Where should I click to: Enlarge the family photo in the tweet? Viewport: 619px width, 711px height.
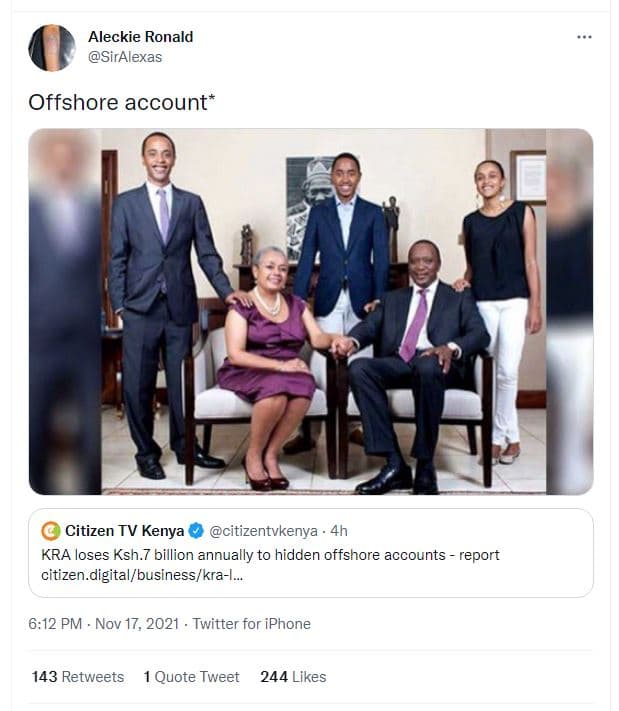tap(310, 312)
